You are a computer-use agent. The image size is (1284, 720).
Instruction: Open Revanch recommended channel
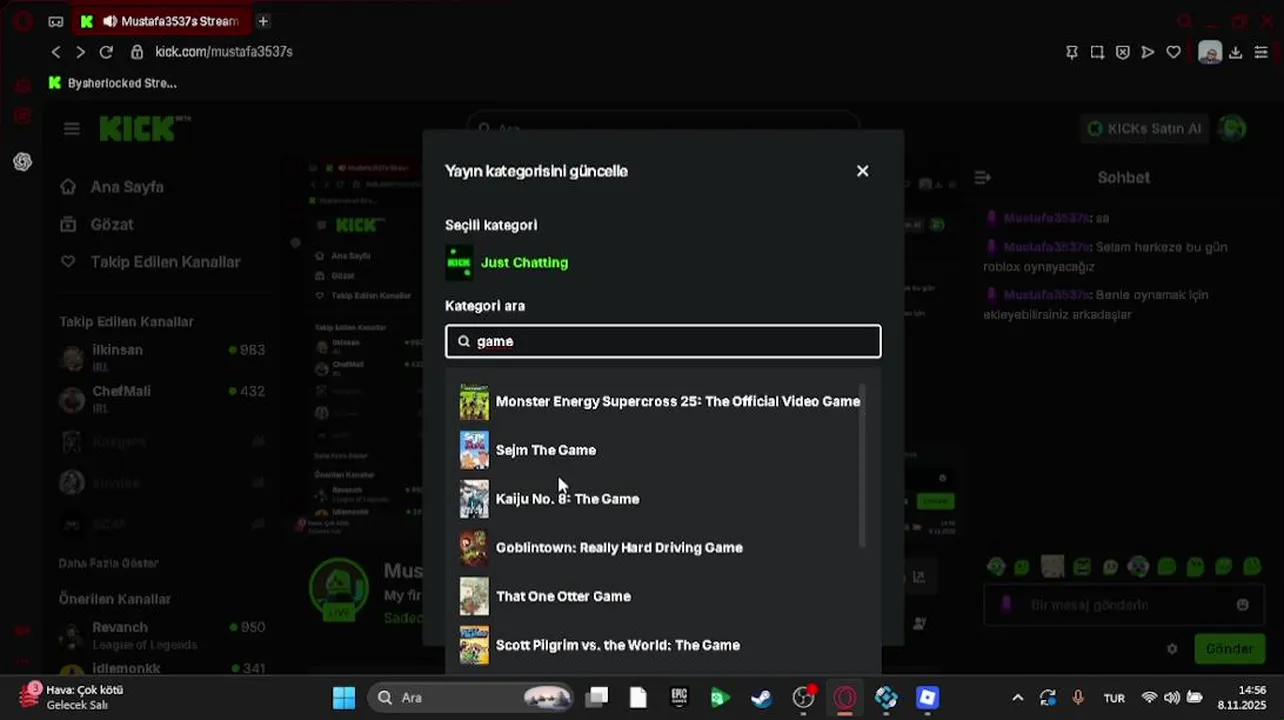[x=162, y=635]
